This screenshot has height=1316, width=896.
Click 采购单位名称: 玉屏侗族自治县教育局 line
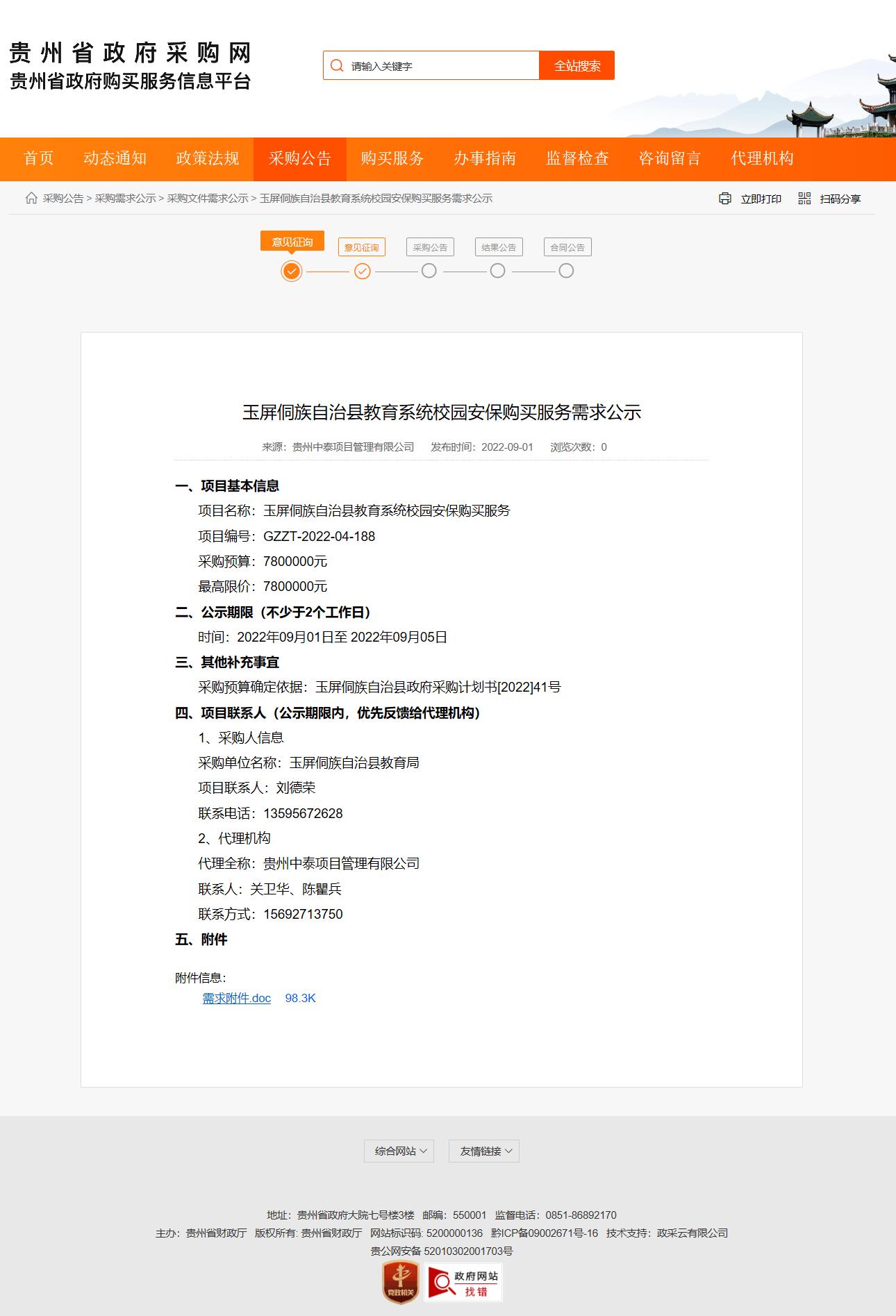(309, 763)
